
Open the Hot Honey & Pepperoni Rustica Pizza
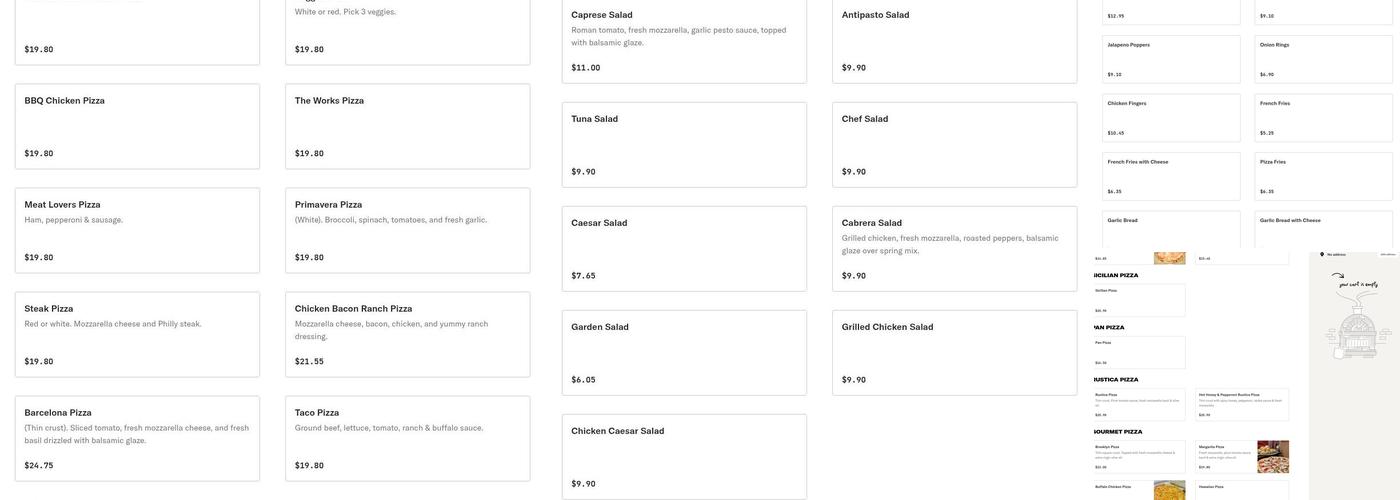click(1242, 404)
